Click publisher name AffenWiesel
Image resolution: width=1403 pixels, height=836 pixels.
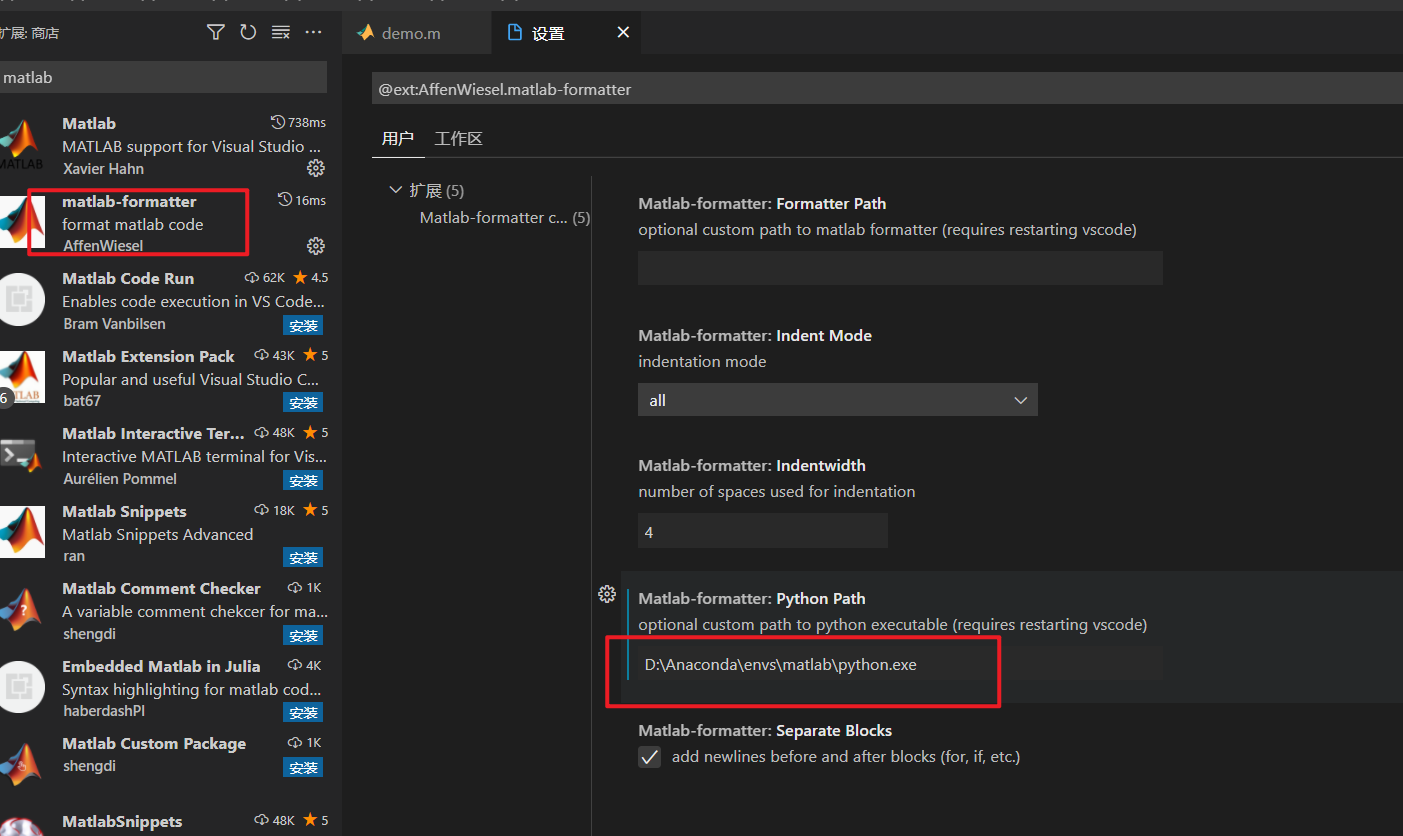pos(103,246)
